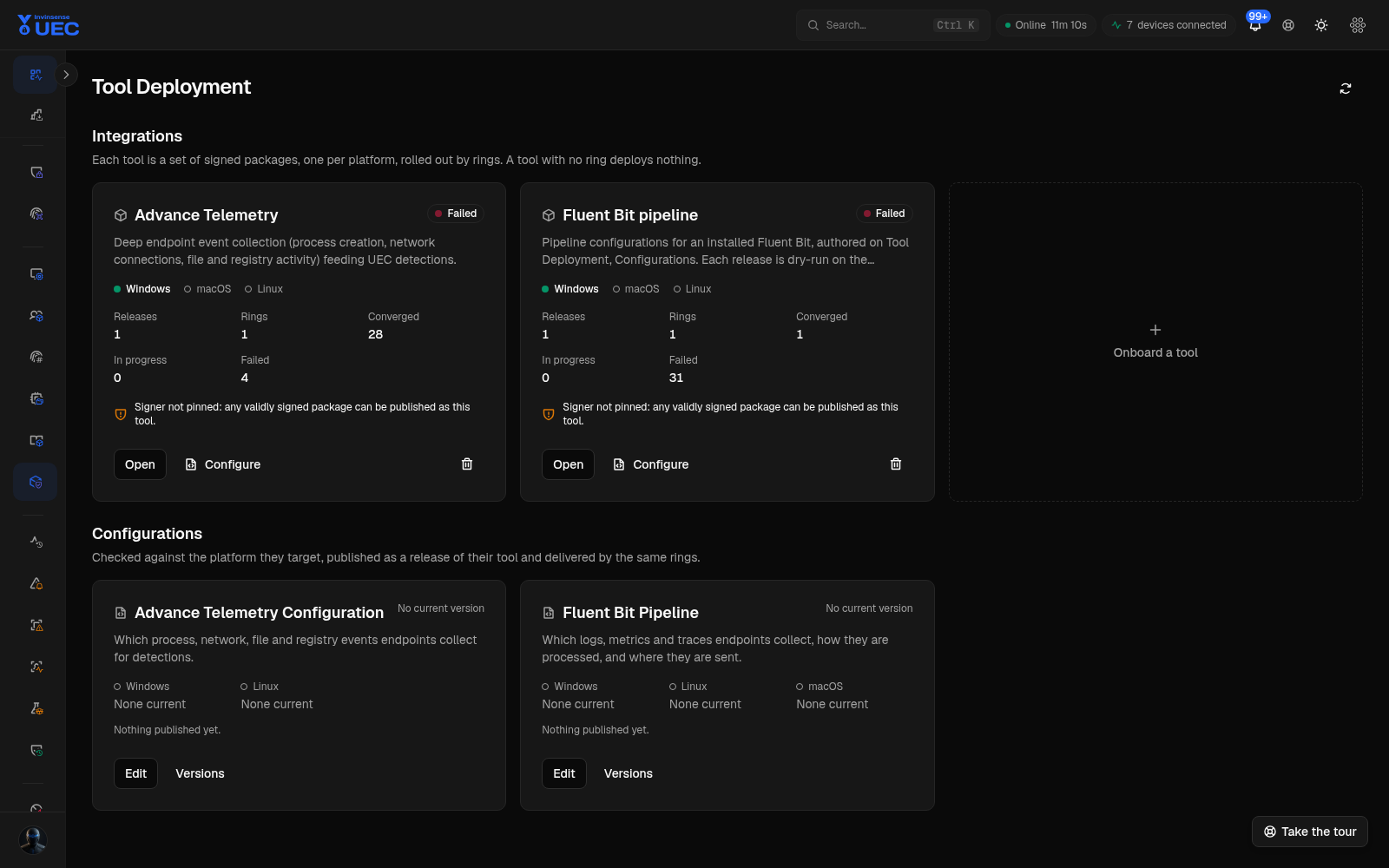Open the stairs download sidebar icon
The height and width of the screenshot is (868, 1389).
tap(36, 115)
